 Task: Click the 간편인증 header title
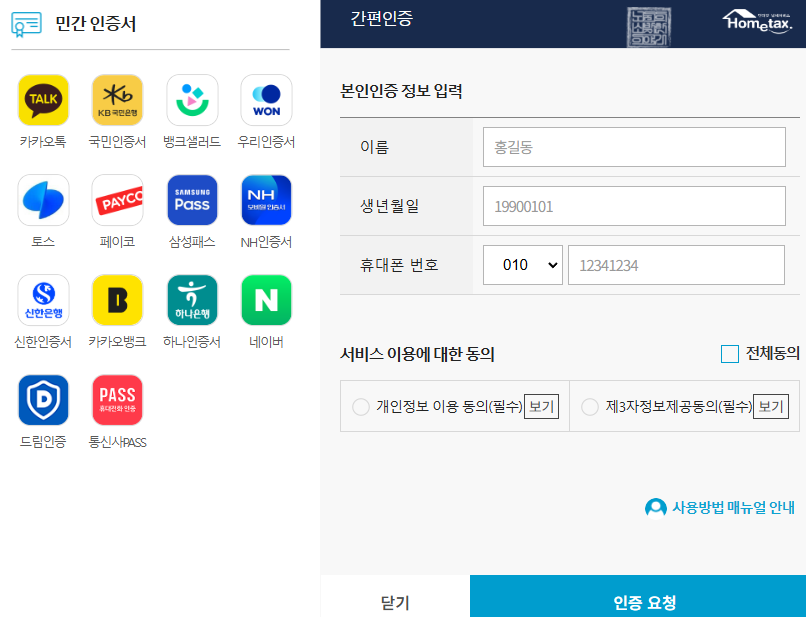pos(381,19)
